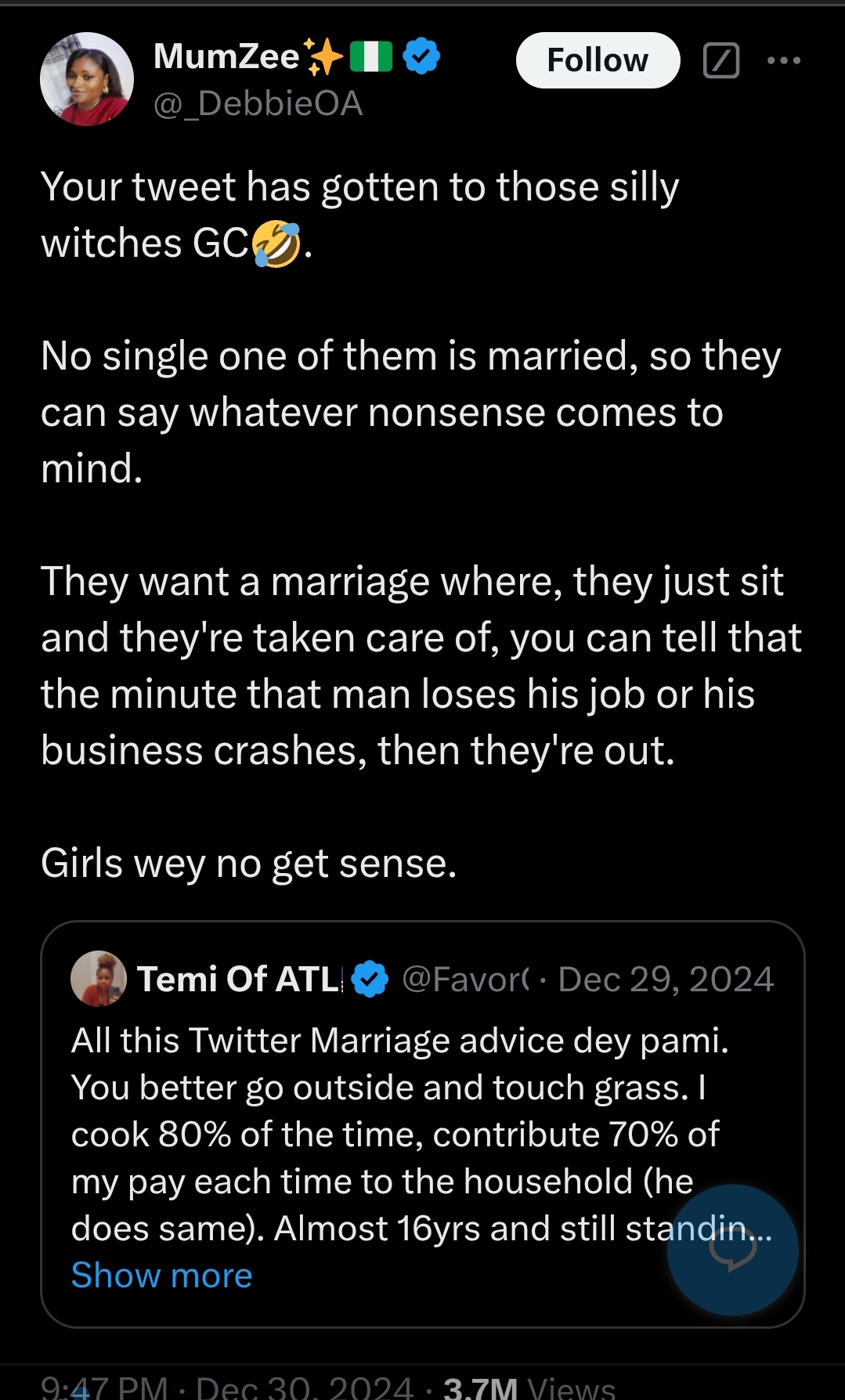This screenshot has width=845, height=1400.
Task: Open the @_DebbieOA handle
Action: (x=258, y=103)
